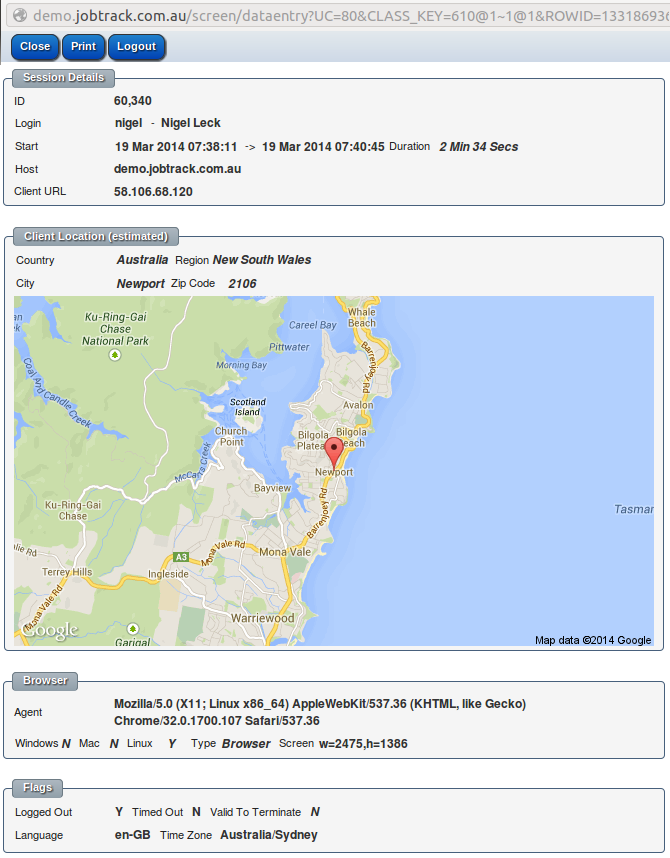
Task: Click the A3 route shield on the map
Action: tap(180, 557)
